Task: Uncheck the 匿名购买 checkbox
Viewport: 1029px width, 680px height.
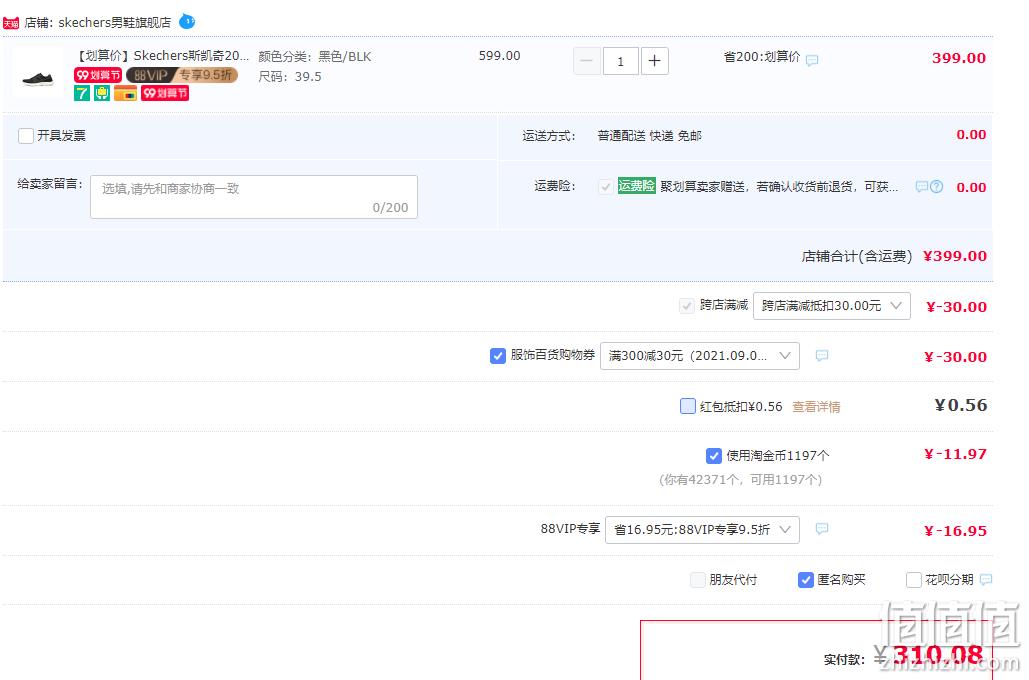Action: click(806, 580)
